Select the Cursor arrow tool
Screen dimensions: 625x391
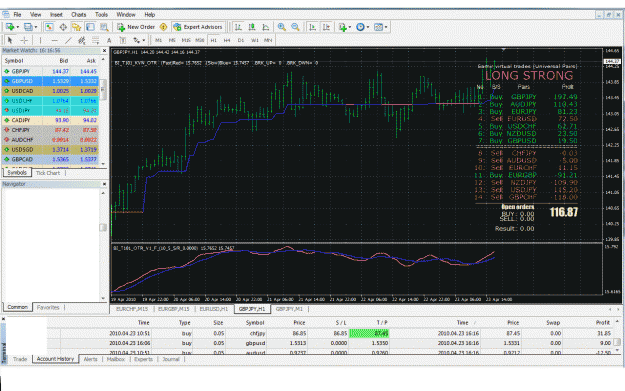pos(10,40)
